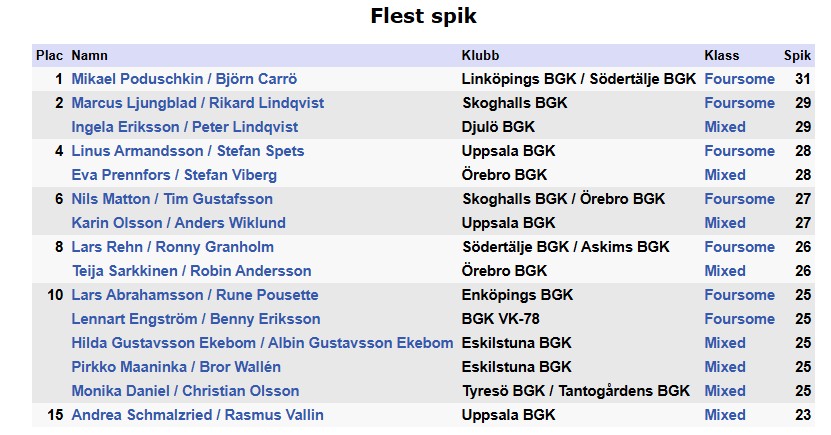Click Monika Daniel / Christian Olsson link
Image resolution: width=831 pixels, height=435 pixels.
(x=185, y=391)
